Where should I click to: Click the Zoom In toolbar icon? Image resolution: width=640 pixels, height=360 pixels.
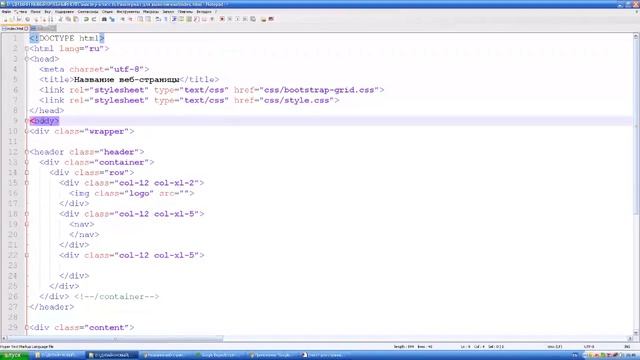click(x=123, y=19)
